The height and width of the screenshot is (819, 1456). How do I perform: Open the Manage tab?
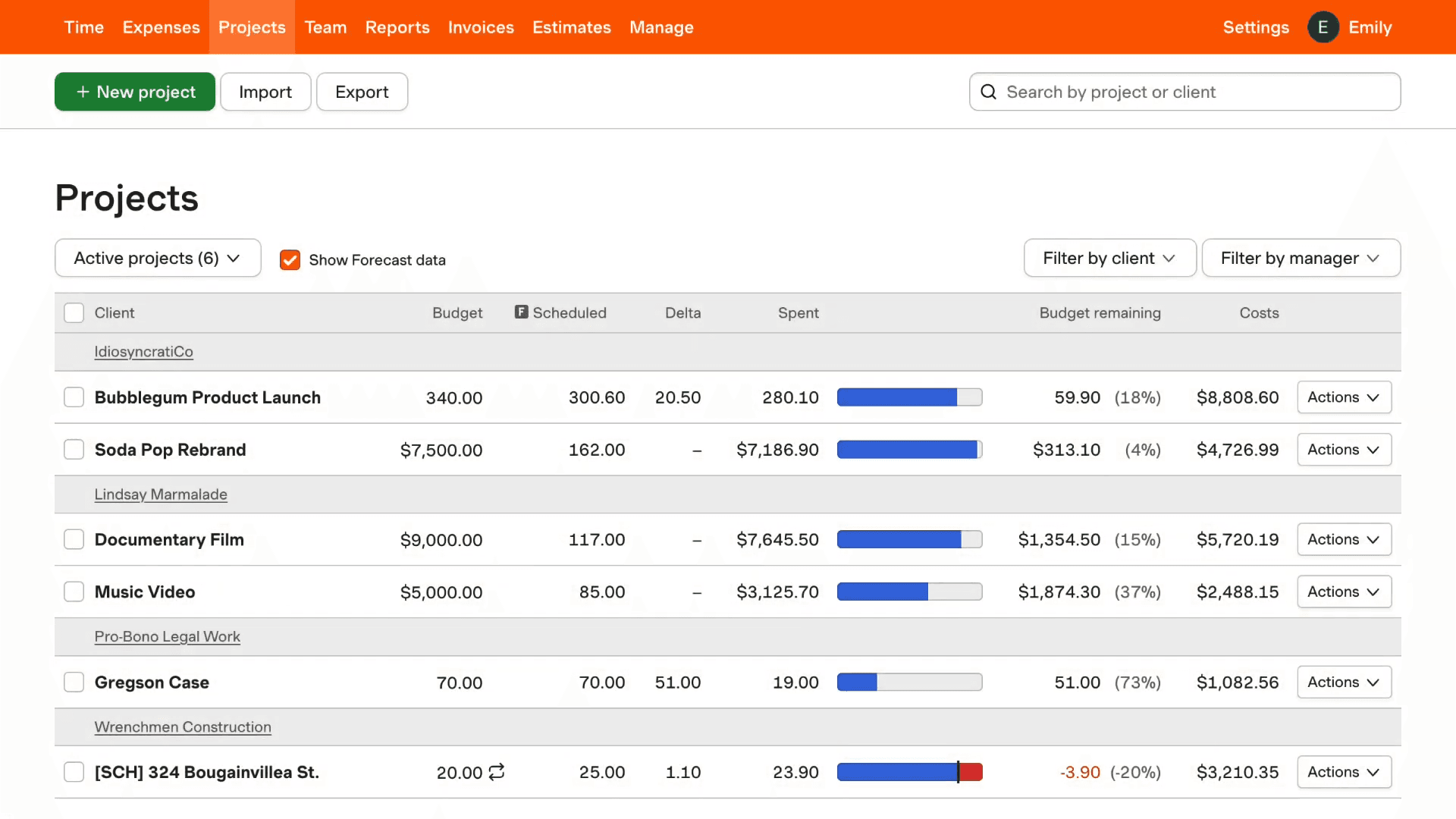[x=661, y=27]
